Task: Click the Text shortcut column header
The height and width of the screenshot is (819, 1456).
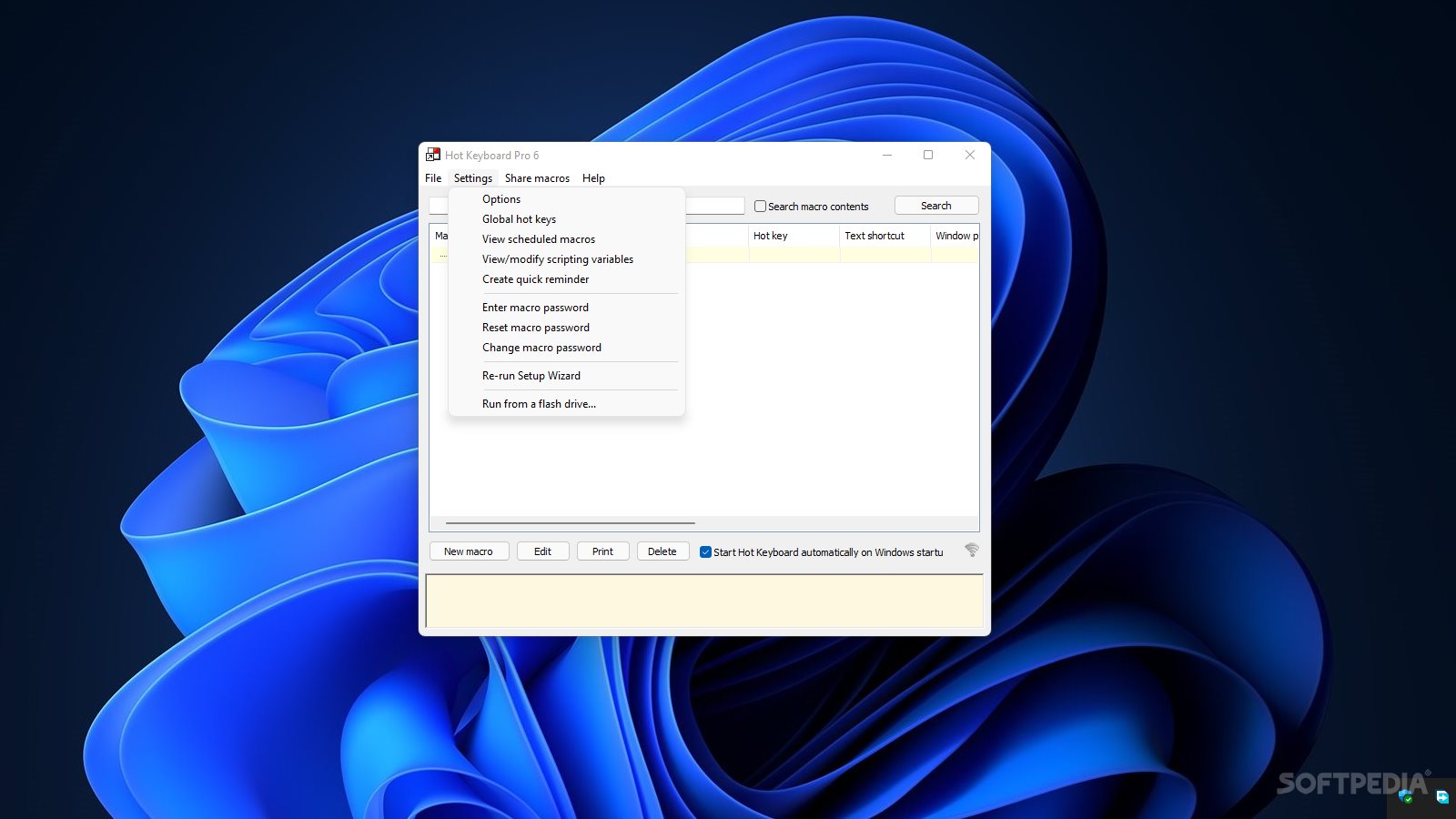Action: point(885,236)
